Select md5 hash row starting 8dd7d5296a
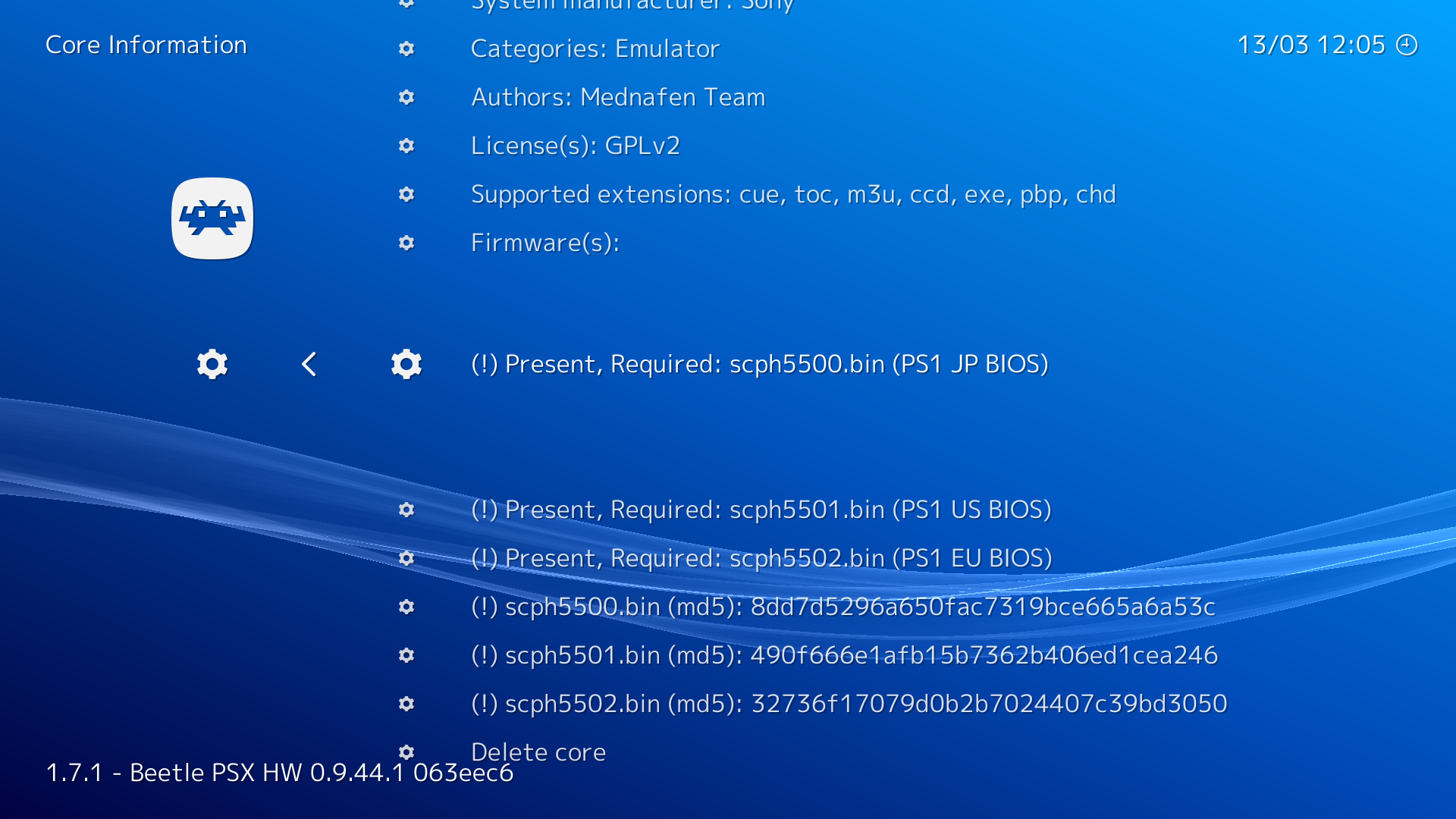1456x819 pixels. pos(843,607)
